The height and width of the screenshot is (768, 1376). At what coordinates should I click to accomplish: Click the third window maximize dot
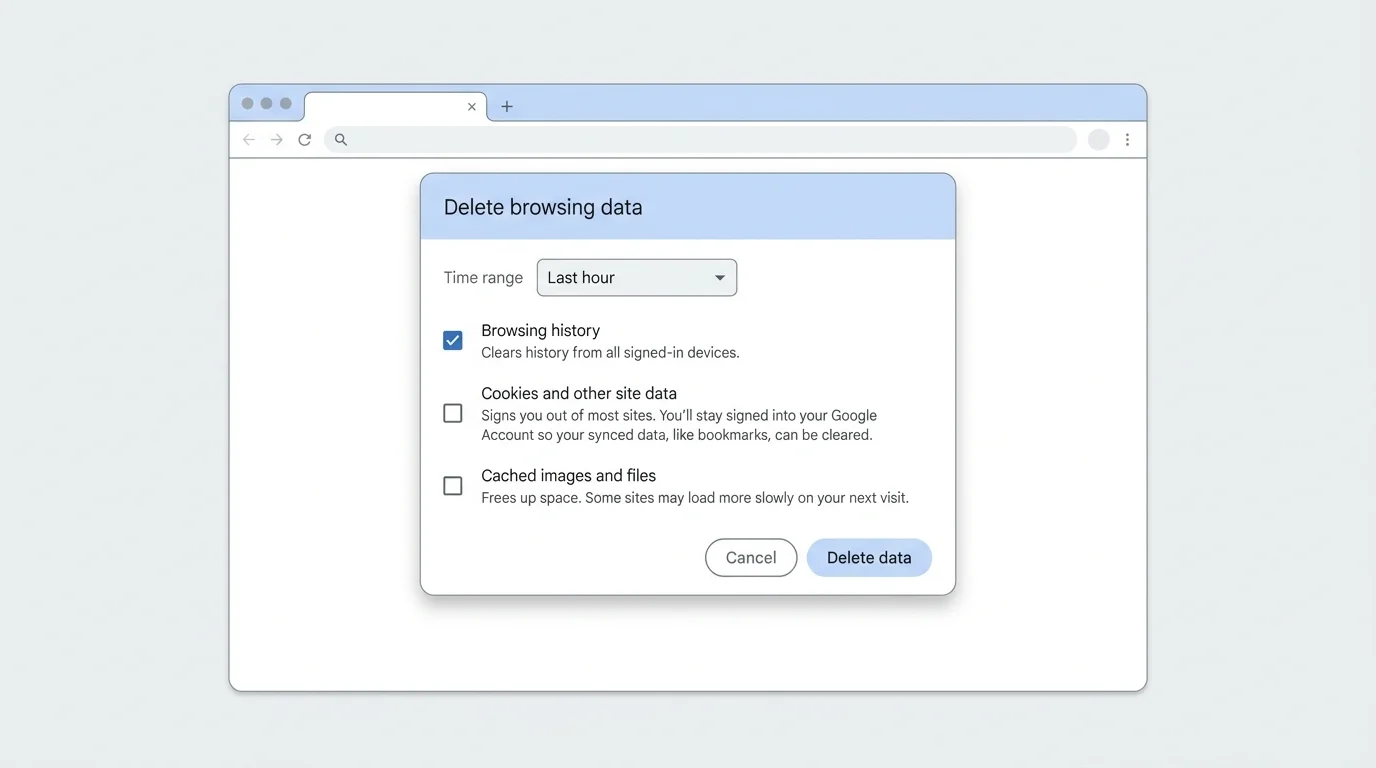coord(285,103)
